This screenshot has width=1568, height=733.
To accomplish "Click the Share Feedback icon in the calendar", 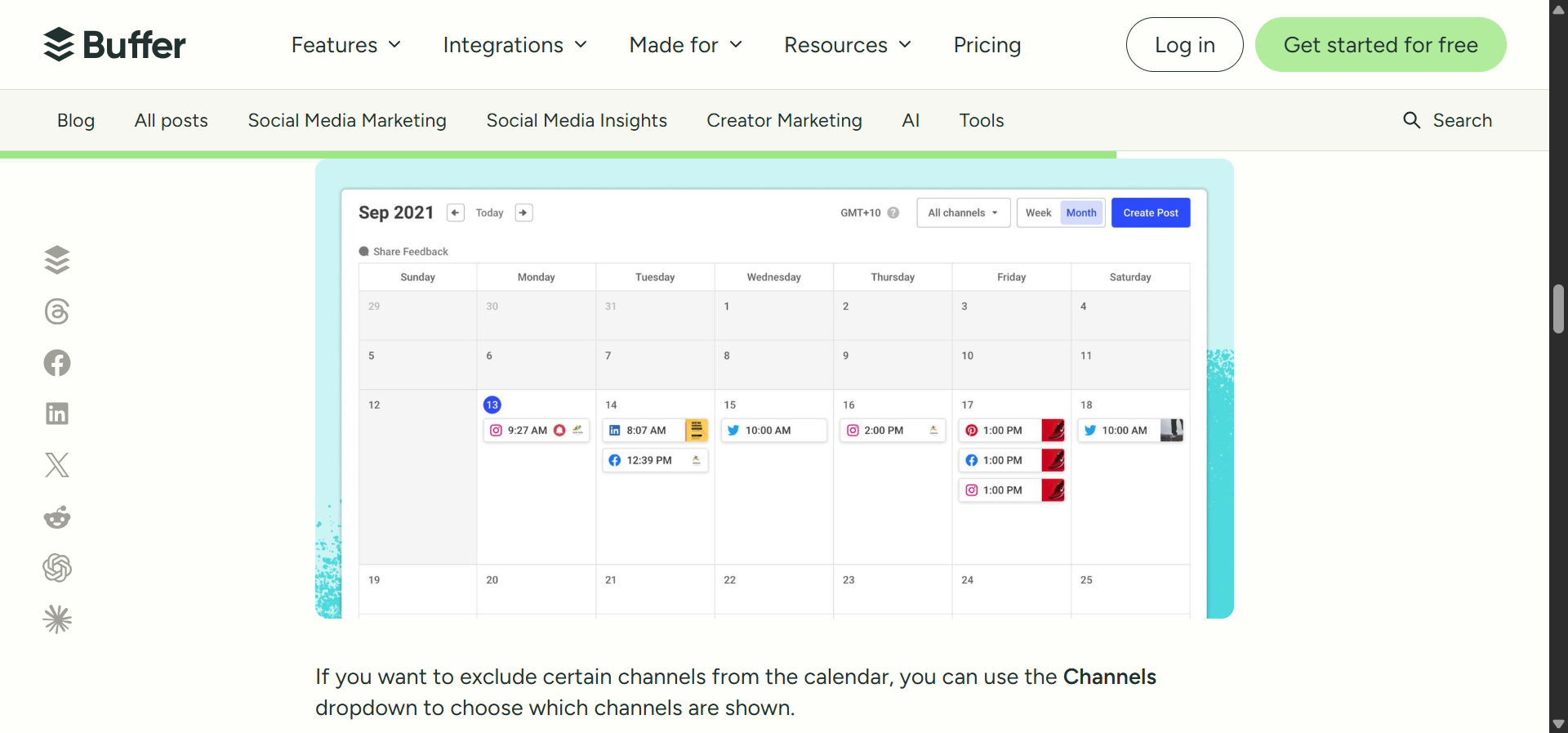I will point(364,252).
